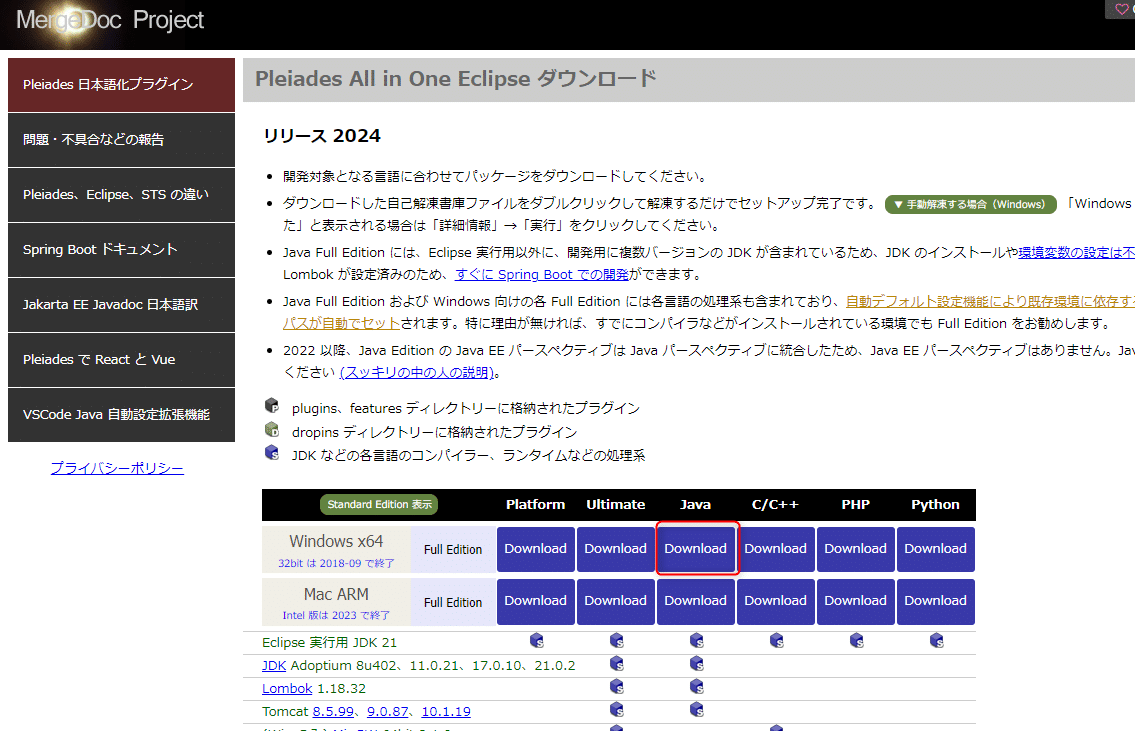This screenshot has width=1135, height=731.
Task: Click Ultimate icon in Eclipse JDK 21 row
Action: click(x=617, y=641)
